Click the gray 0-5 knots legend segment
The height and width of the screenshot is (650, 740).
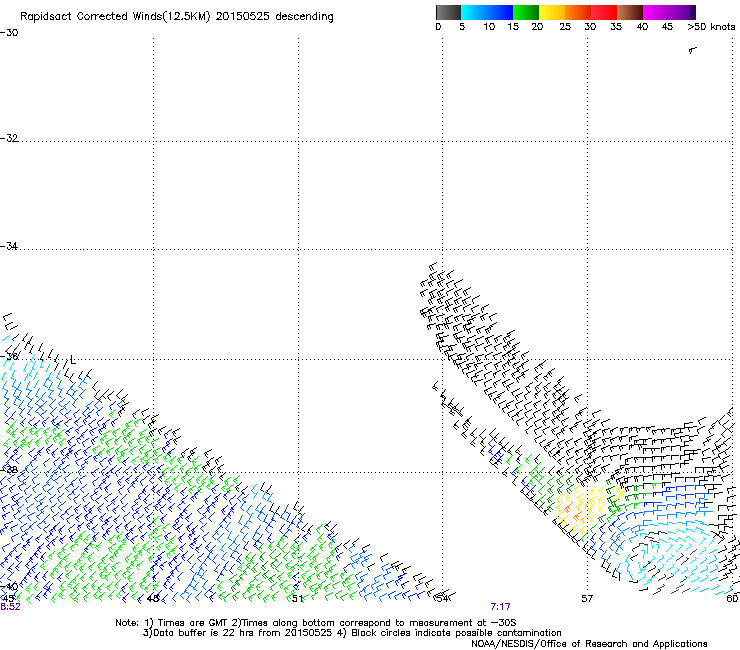tap(448, 12)
